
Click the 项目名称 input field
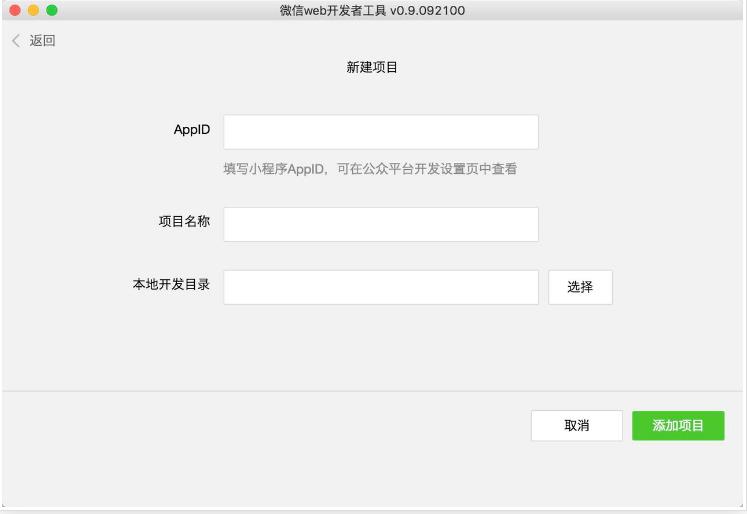(x=381, y=224)
